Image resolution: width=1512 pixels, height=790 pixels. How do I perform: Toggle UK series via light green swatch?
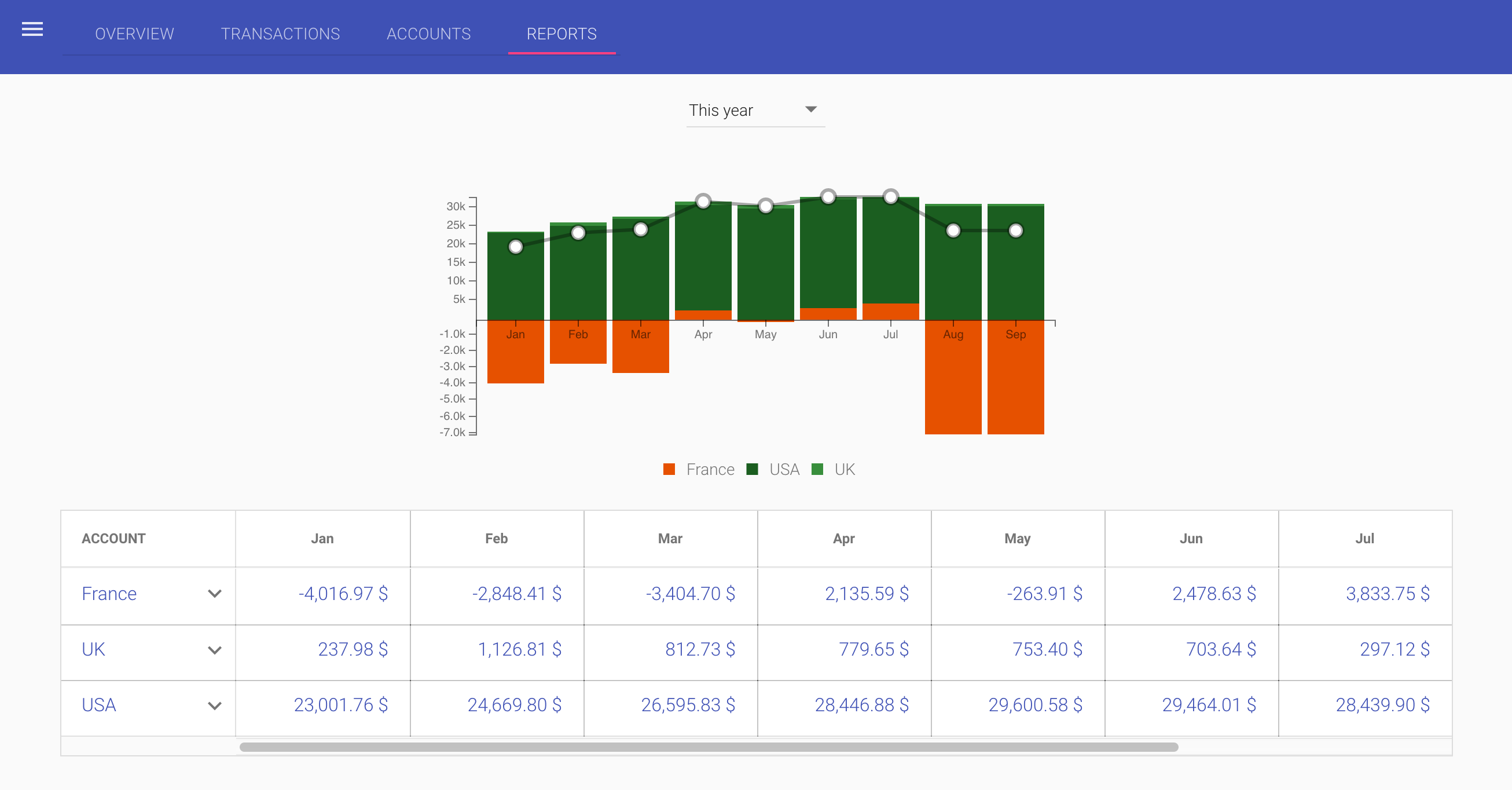(816, 469)
